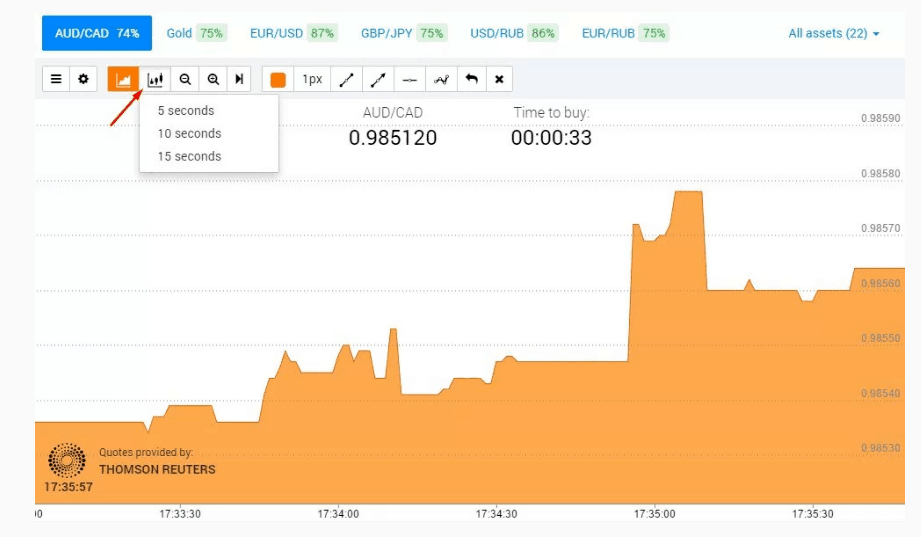
Task: Jump to latest quote icon
Action: point(239,79)
